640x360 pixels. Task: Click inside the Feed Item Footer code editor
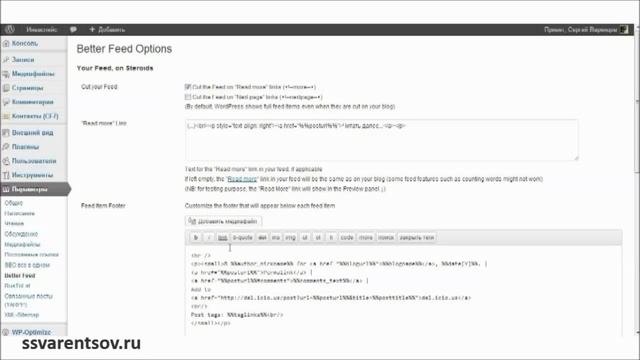(403, 291)
